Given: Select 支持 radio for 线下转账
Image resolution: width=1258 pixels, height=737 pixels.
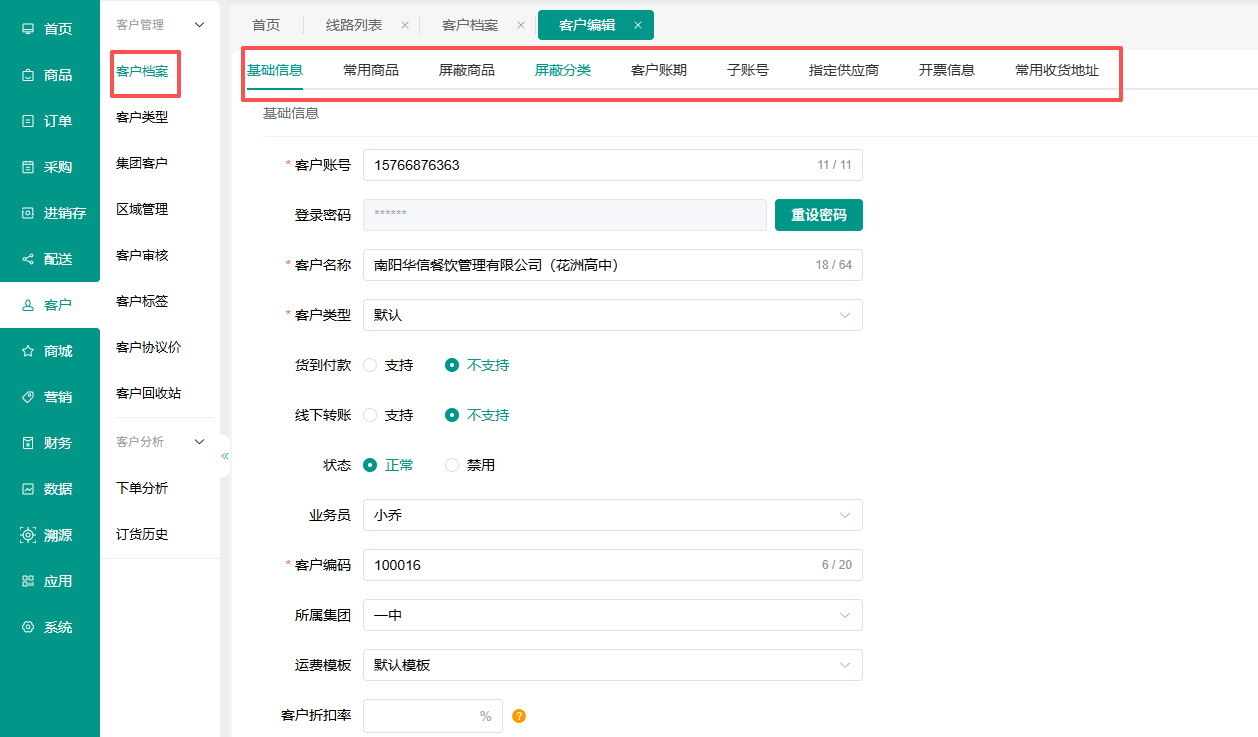Looking at the screenshot, I should (370, 415).
